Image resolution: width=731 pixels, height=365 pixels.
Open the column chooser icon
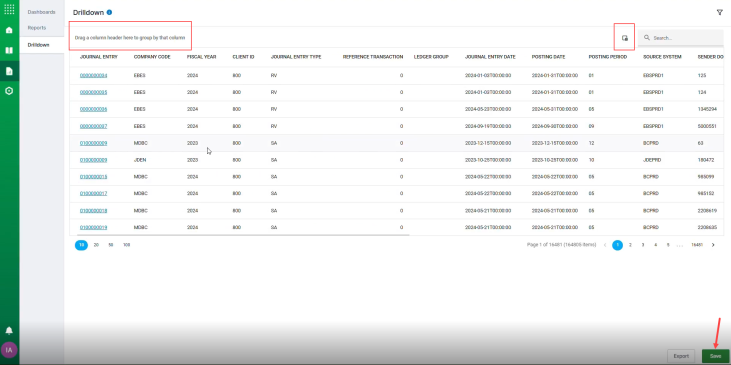pyautogui.click(x=625, y=38)
